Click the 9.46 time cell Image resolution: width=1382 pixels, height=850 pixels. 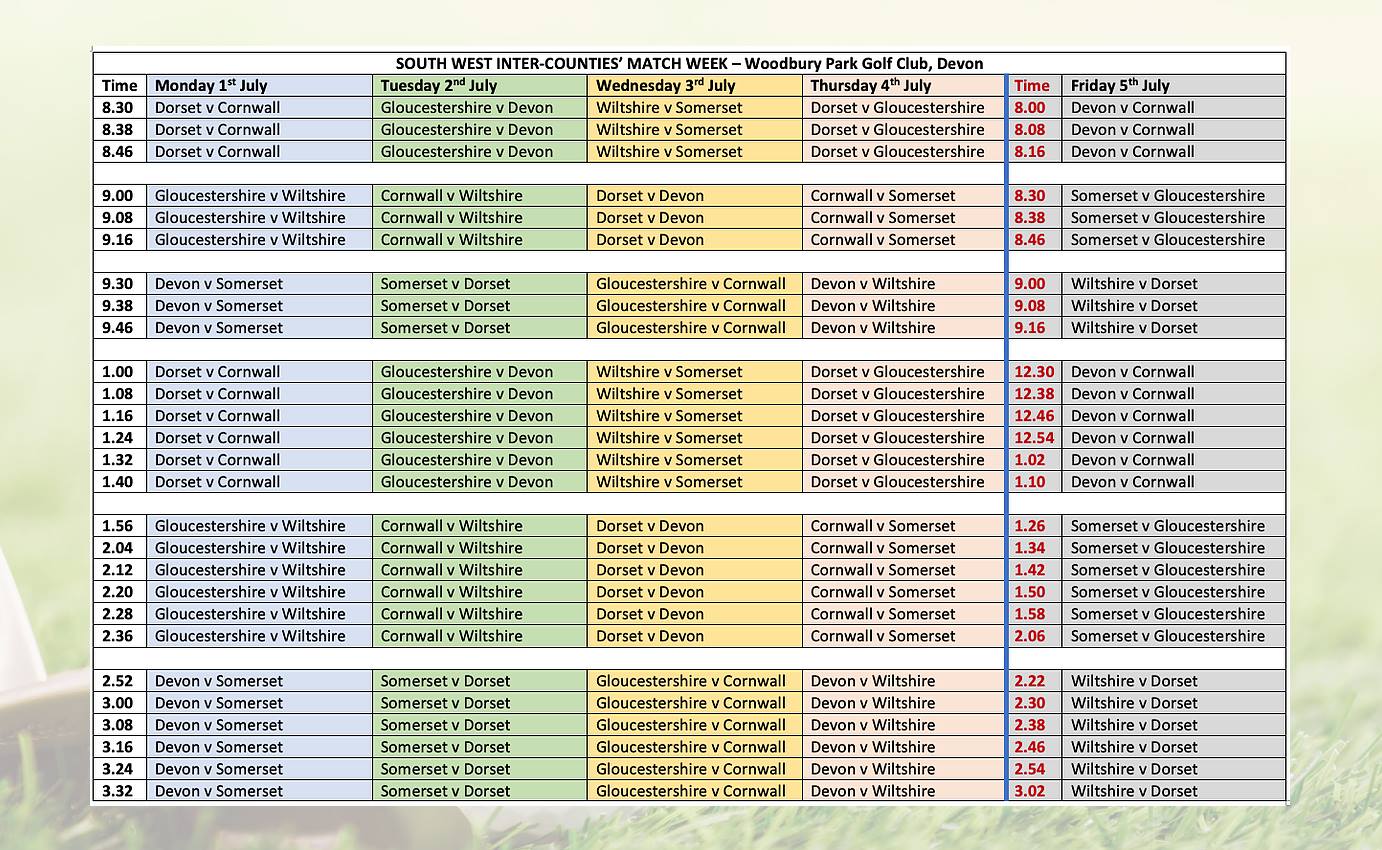click(x=120, y=327)
